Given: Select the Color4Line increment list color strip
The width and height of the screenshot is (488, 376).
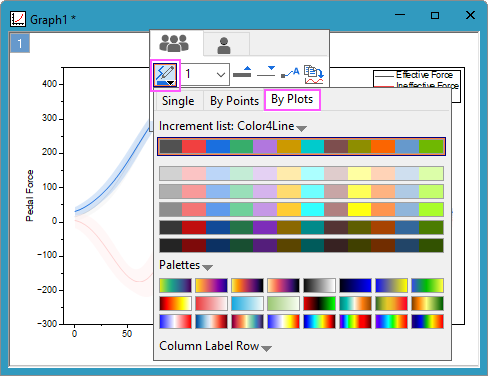Looking at the screenshot, I should coord(301,147).
